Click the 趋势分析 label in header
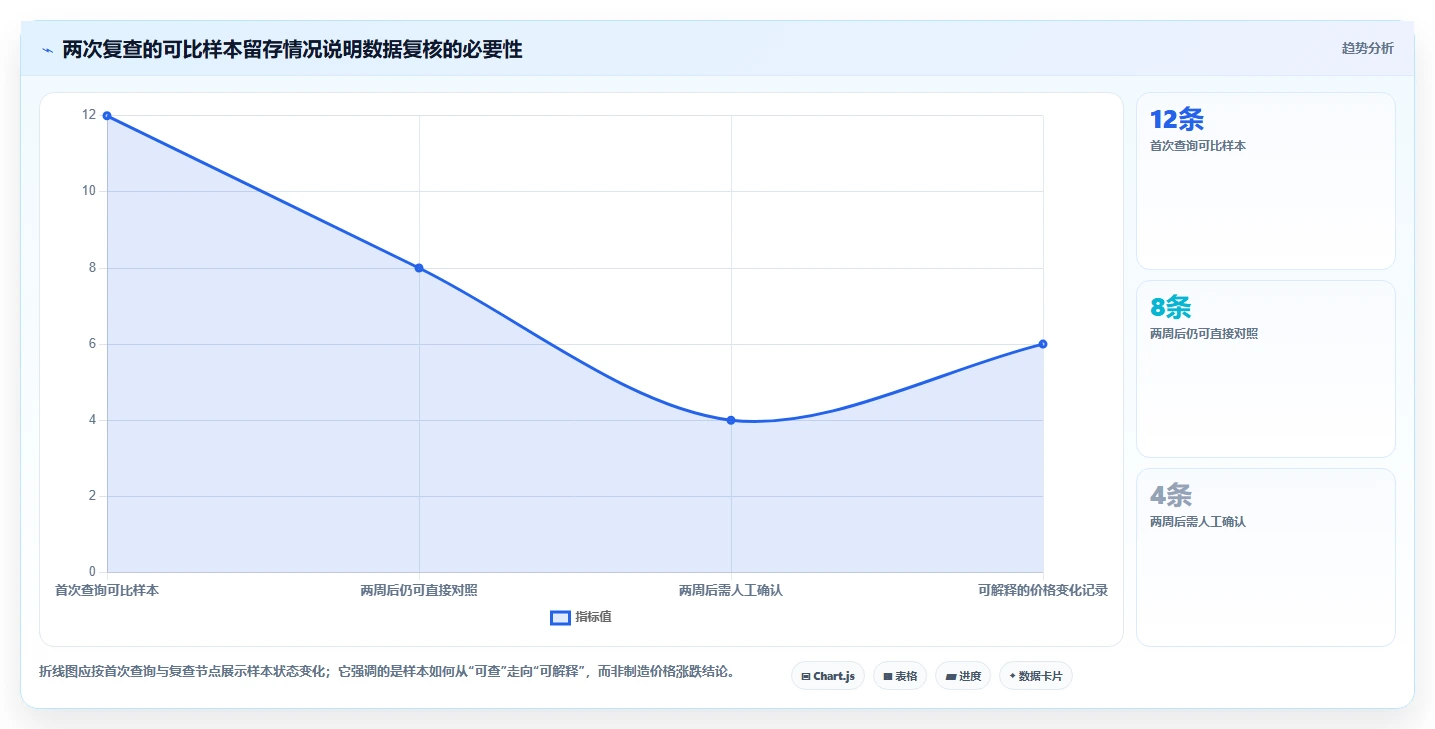Viewport: 1435px width, 729px height. click(x=1367, y=49)
